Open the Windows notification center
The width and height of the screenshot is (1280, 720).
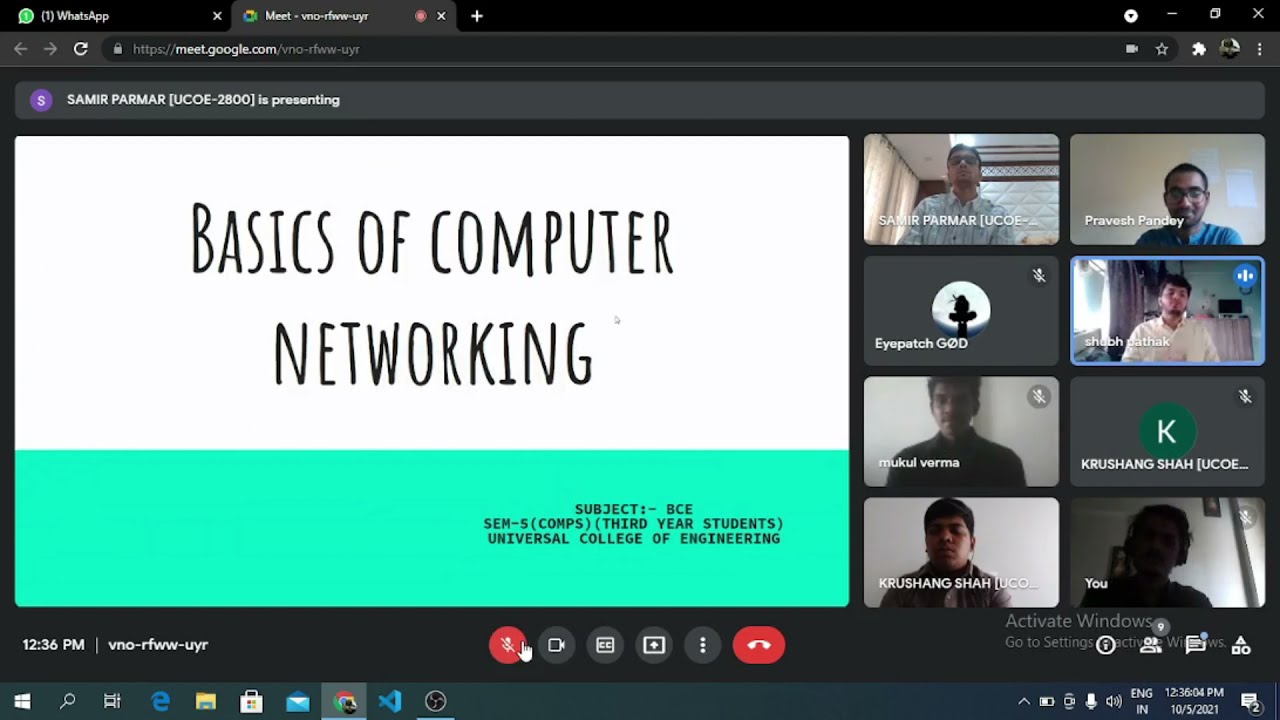click(x=1250, y=702)
